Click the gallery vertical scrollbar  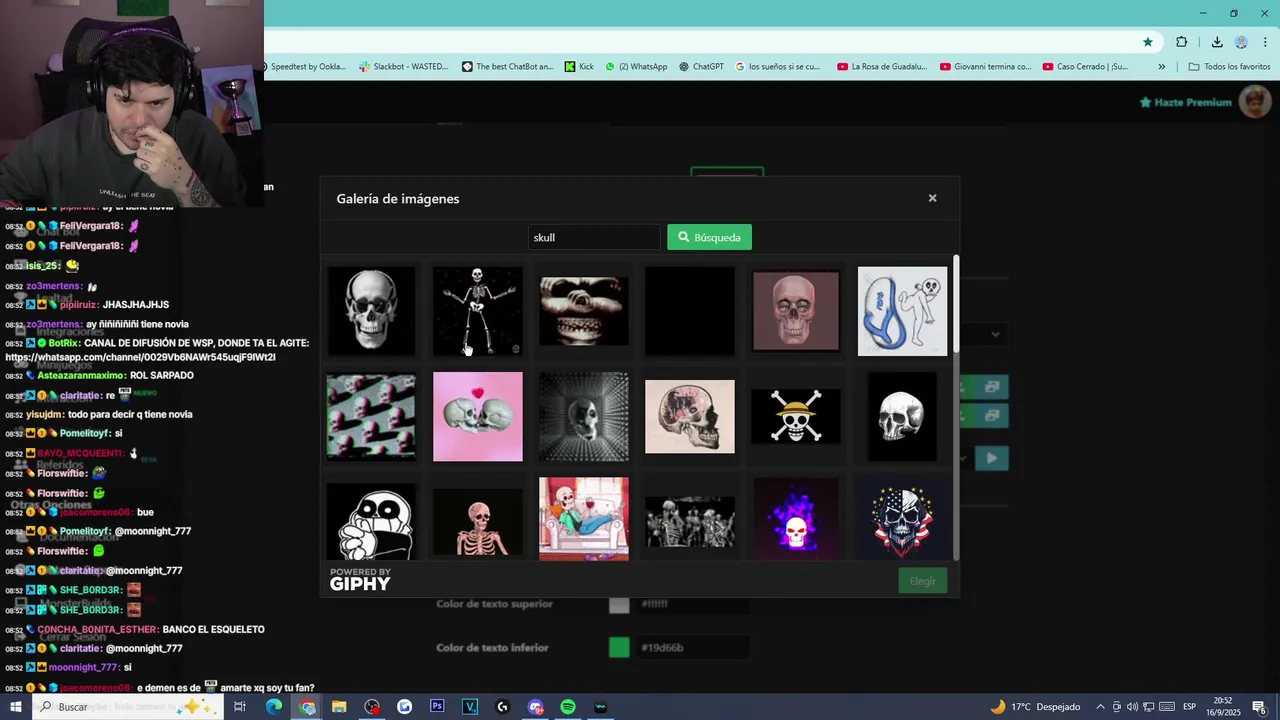pyautogui.click(x=956, y=304)
